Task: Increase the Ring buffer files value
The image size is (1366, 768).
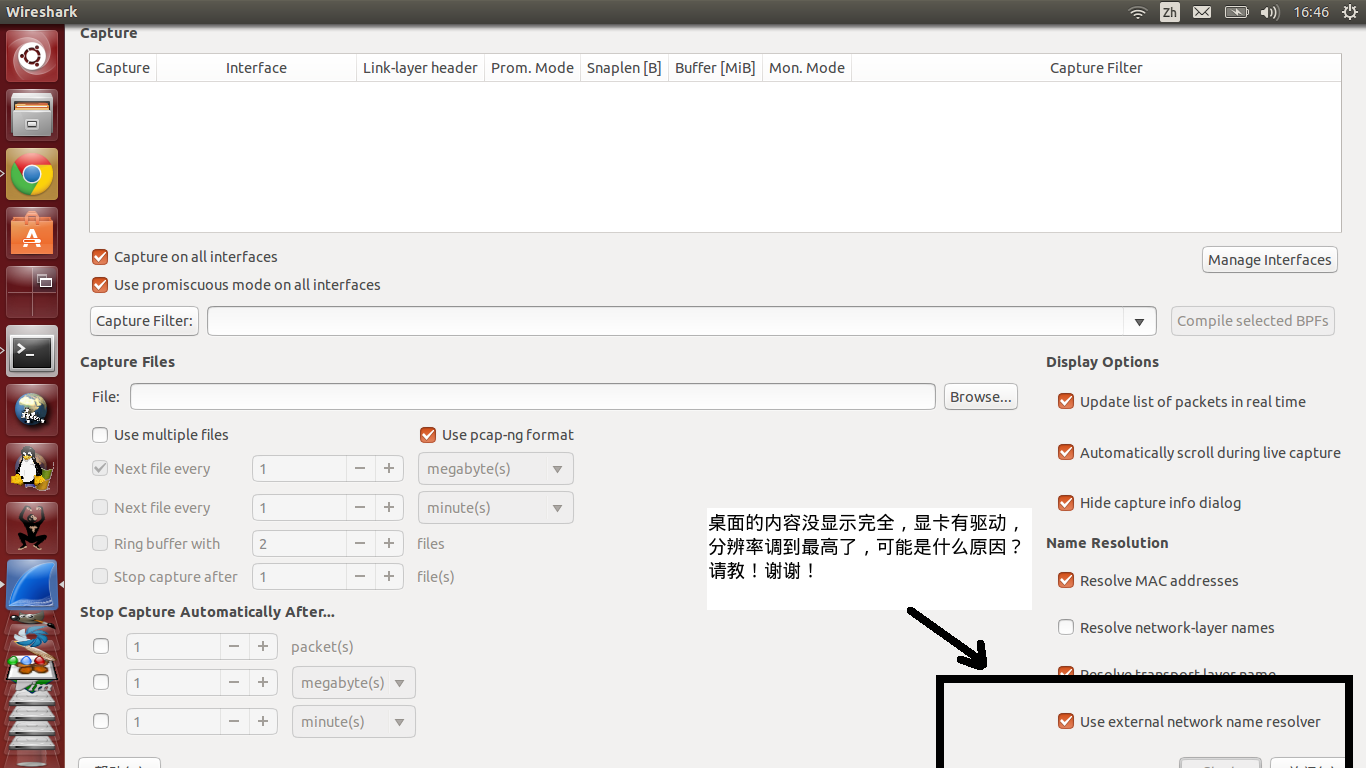Action: pos(389,544)
